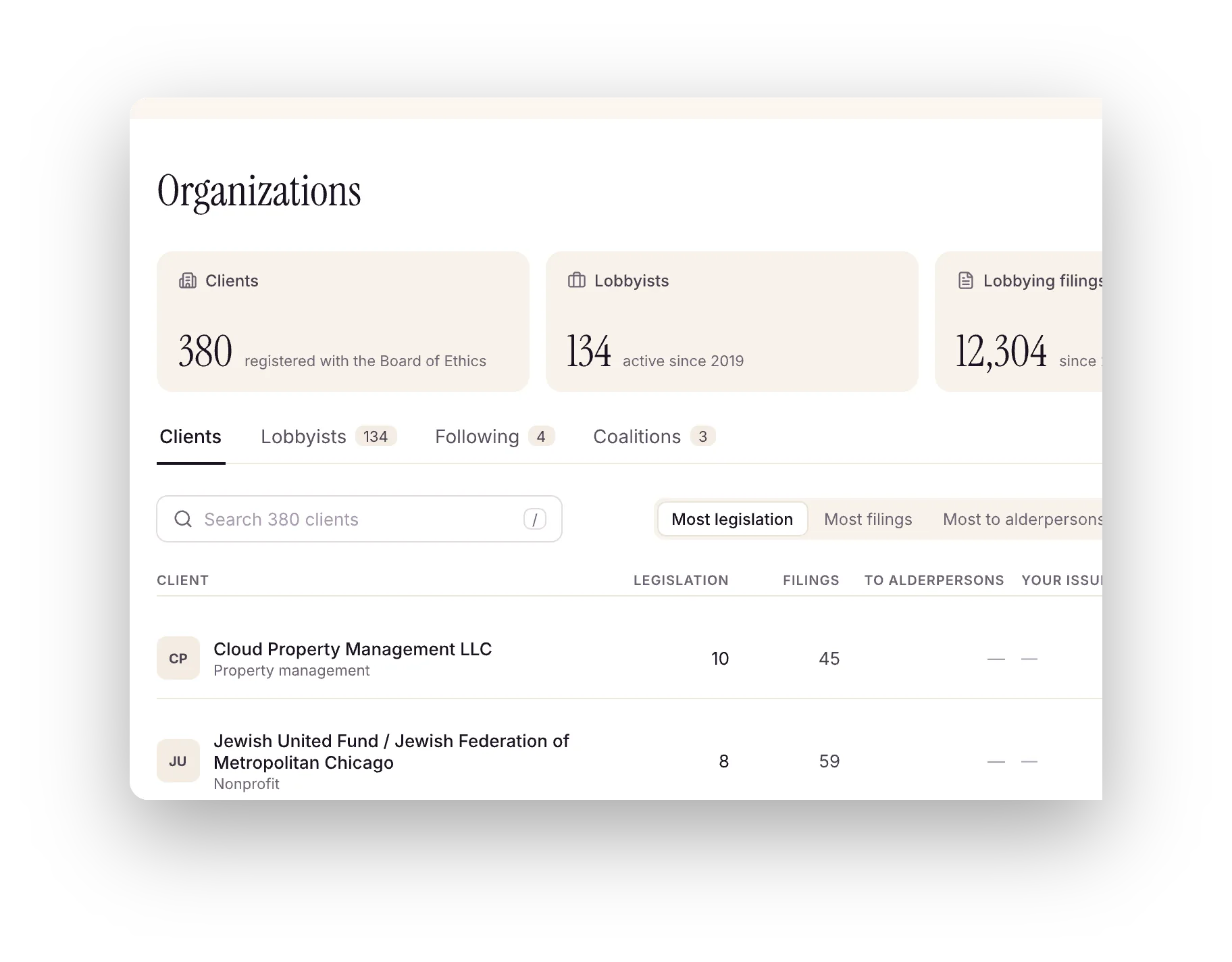1232x962 pixels.
Task: Open Cloud Property Management LLC
Action: point(353,649)
